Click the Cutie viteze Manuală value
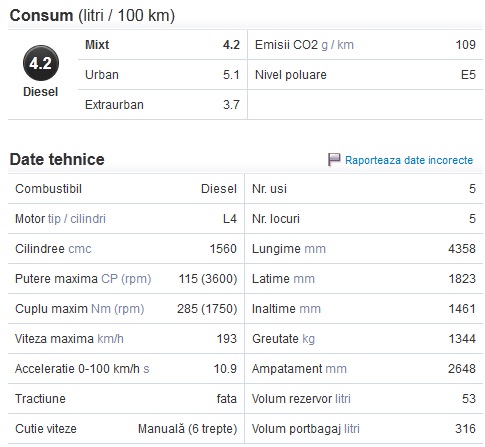Viewport: 485px width, 447px height. click(188, 429)
